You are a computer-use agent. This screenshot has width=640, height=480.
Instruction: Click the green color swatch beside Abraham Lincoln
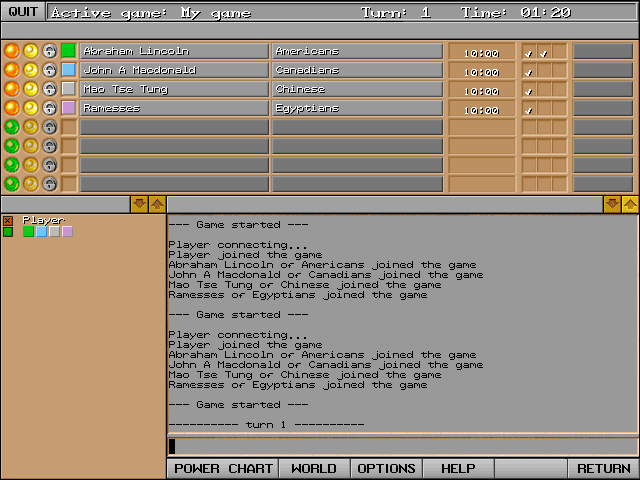(x=69, y=51)
